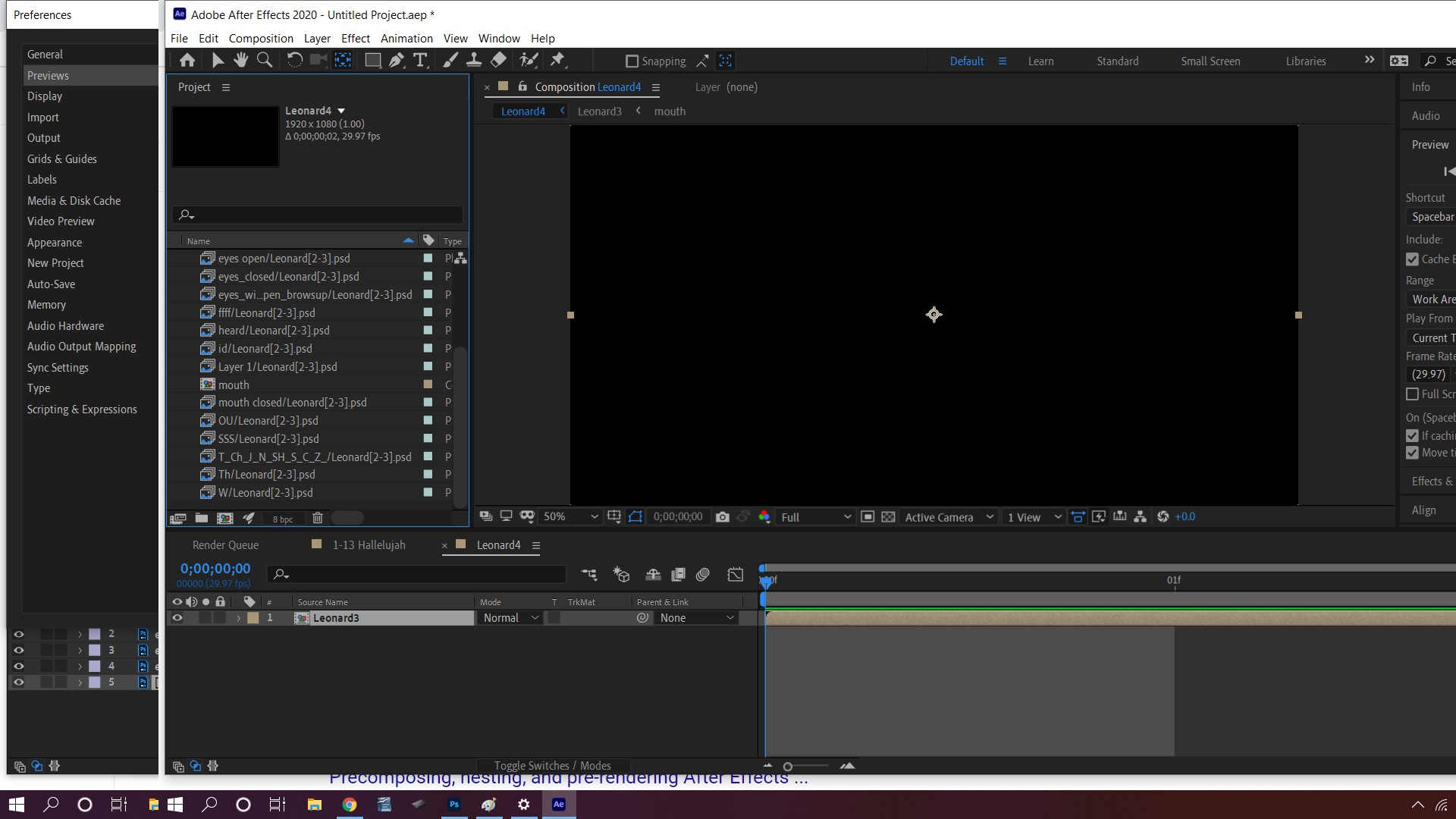Delete the selected project item with the trash icon
This screenshot has height=819, width=1456.
tap(318, 519)
